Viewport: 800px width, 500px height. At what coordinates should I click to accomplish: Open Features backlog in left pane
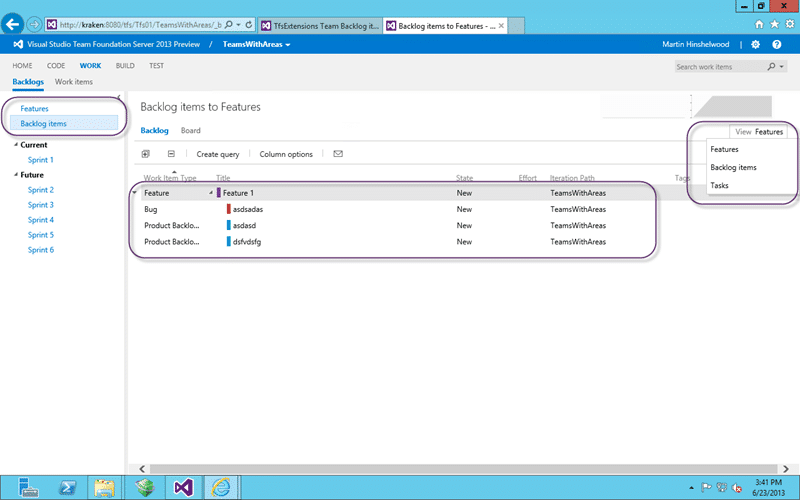[x=35, y=109]
